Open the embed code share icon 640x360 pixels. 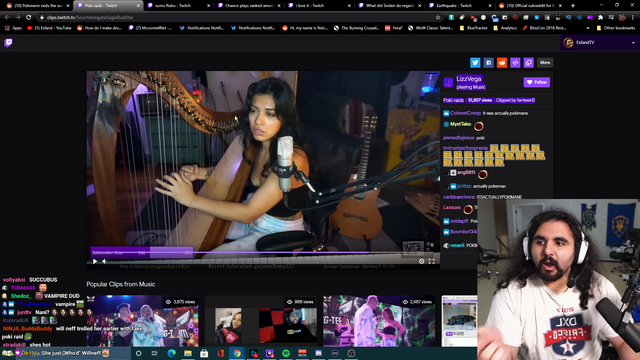(515, 62)
